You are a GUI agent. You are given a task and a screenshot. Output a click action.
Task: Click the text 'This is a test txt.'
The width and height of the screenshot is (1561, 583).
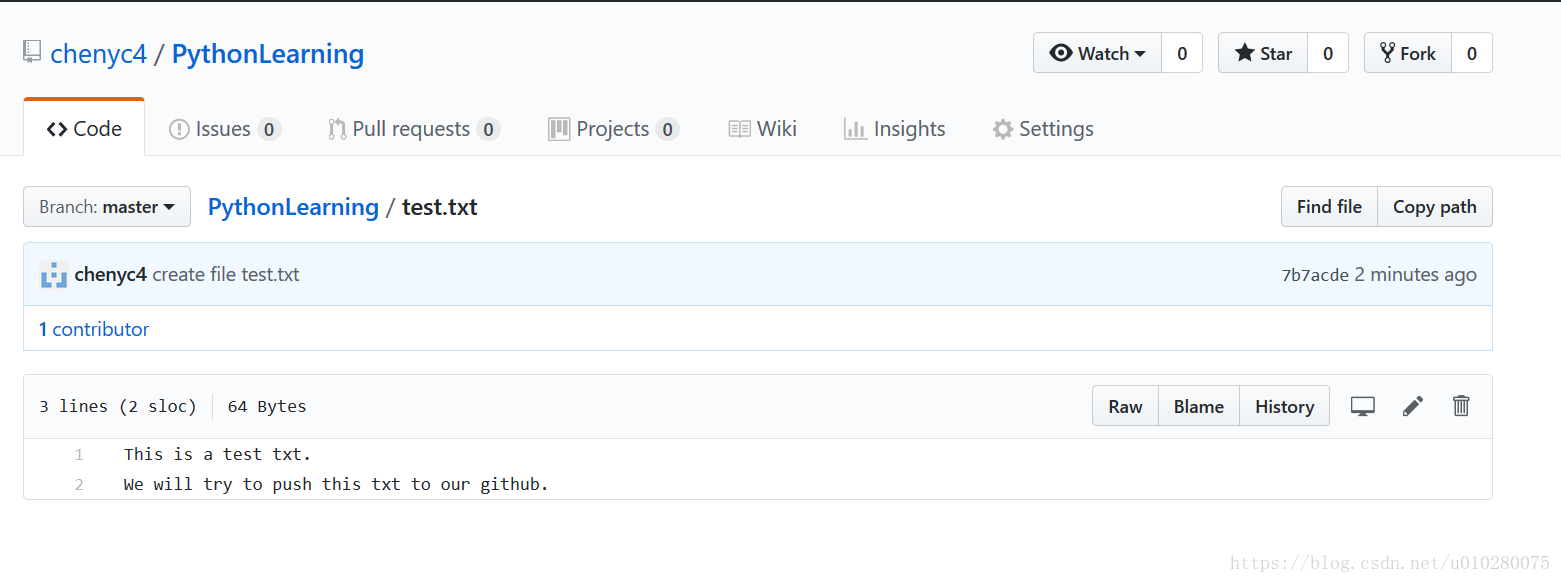(218, 454)
